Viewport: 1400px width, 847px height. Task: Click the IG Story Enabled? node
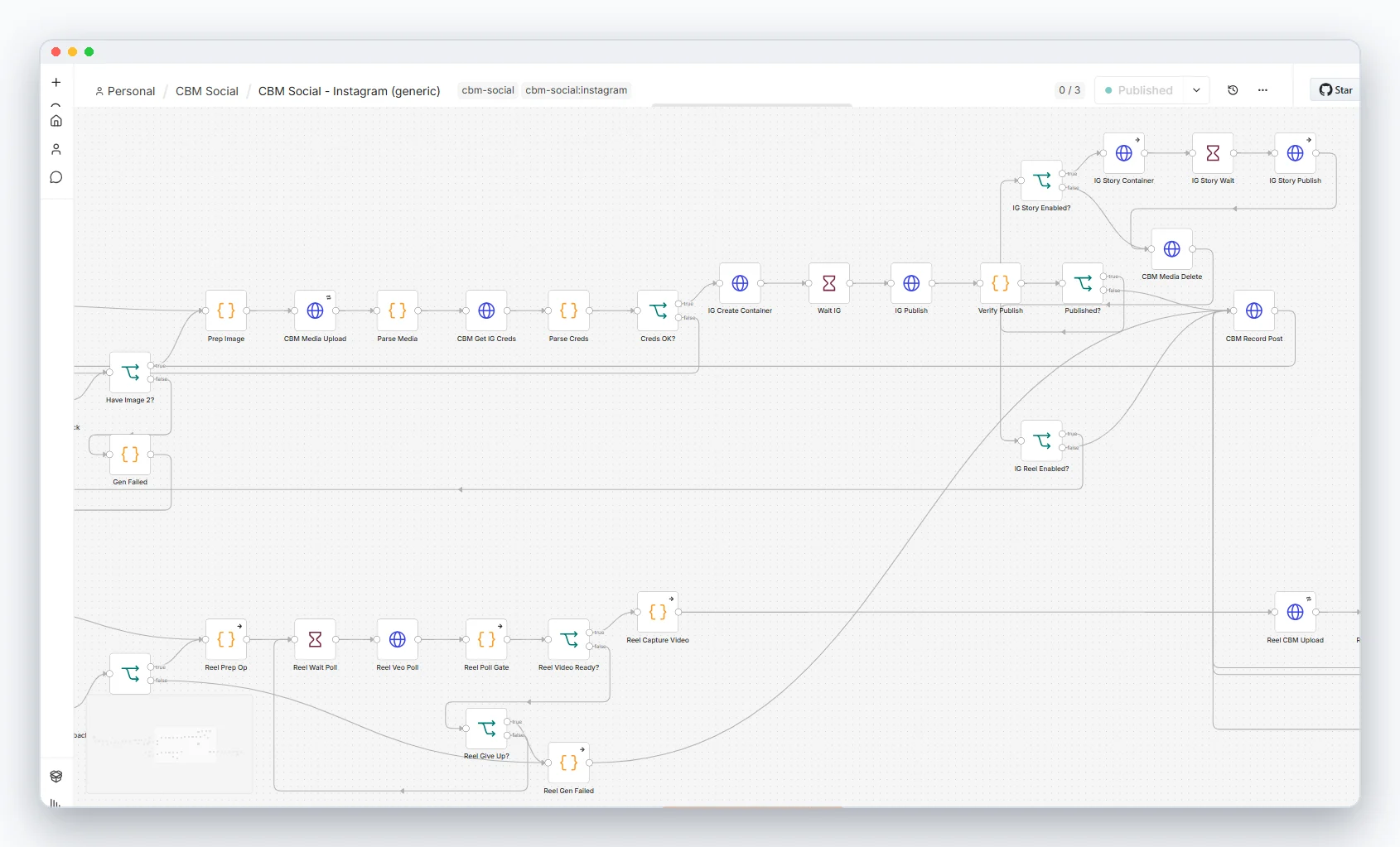point(1041,180)
